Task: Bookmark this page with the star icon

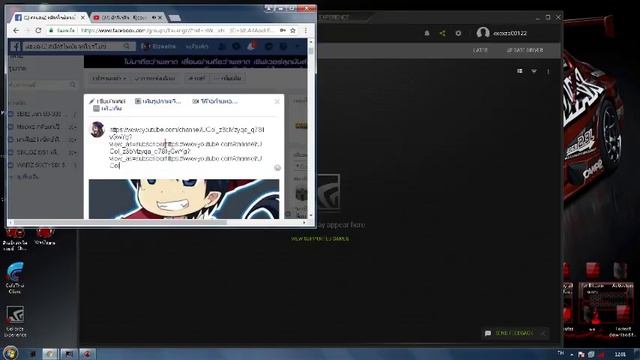Action: coord(293,31)
